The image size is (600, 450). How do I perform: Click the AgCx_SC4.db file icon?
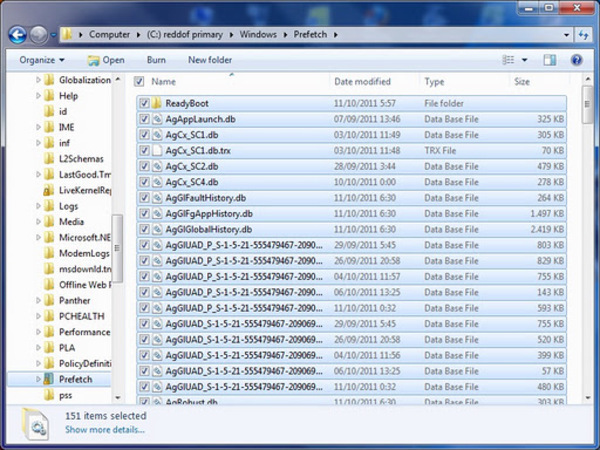(157, 182)
